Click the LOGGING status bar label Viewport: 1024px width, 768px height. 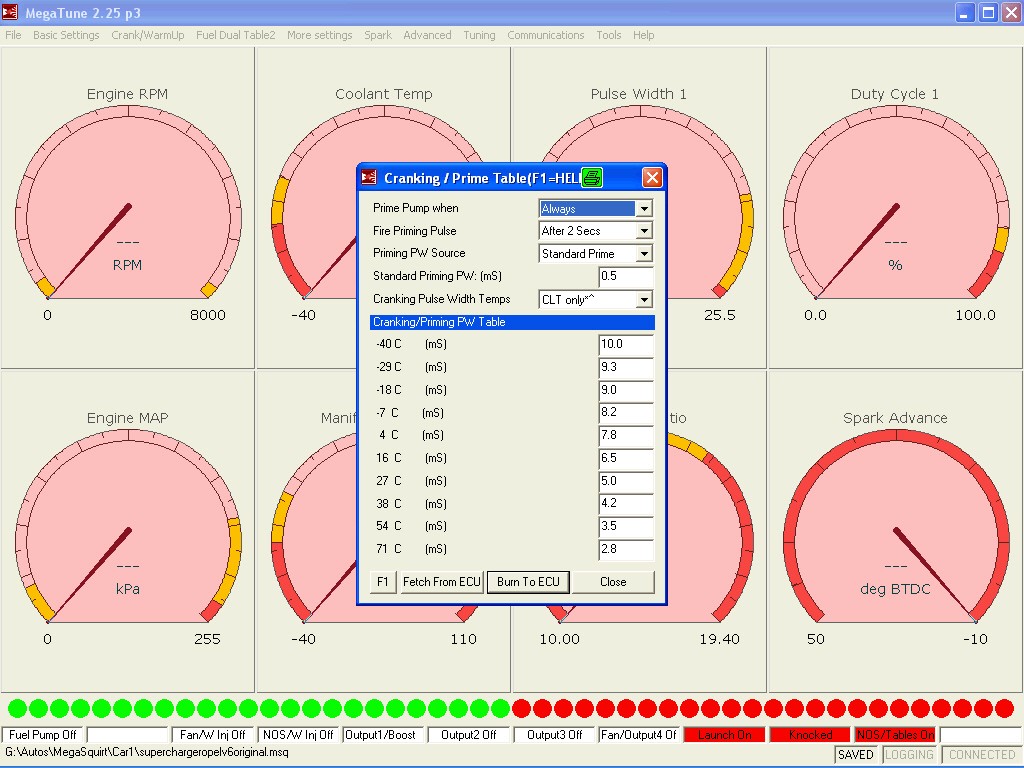[909, 754]
